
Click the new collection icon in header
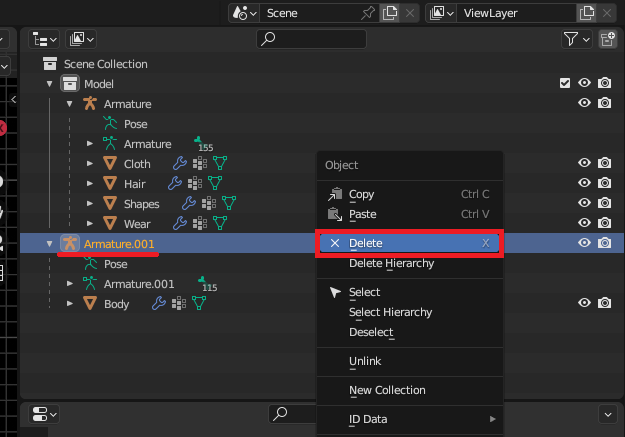(607, 39)
